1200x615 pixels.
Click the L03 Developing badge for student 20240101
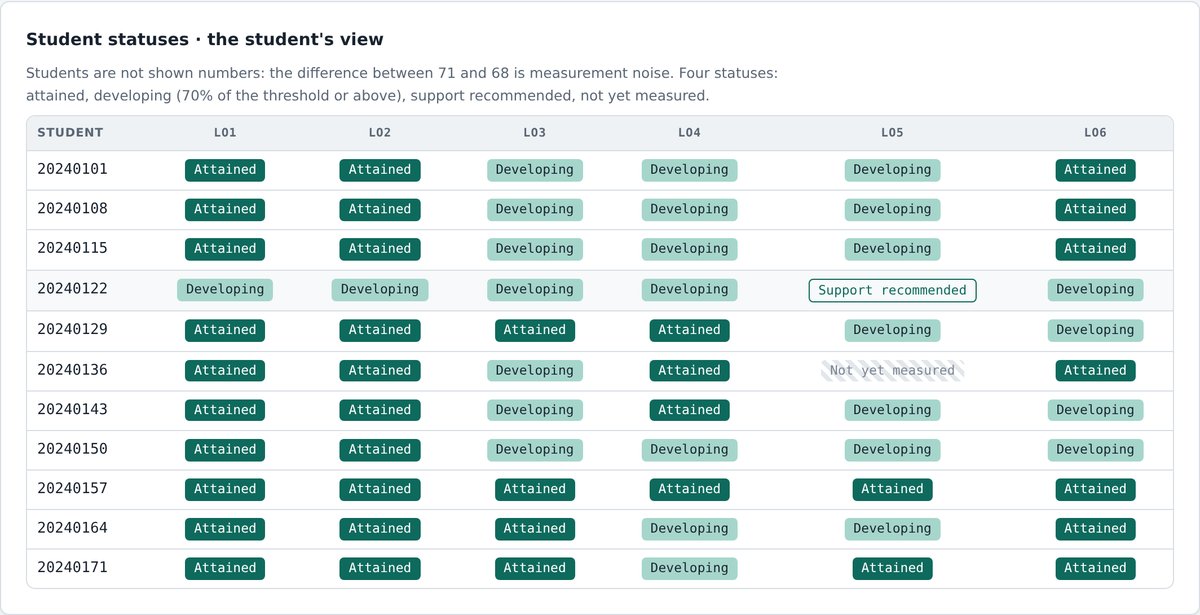click(x=535, y=170)
